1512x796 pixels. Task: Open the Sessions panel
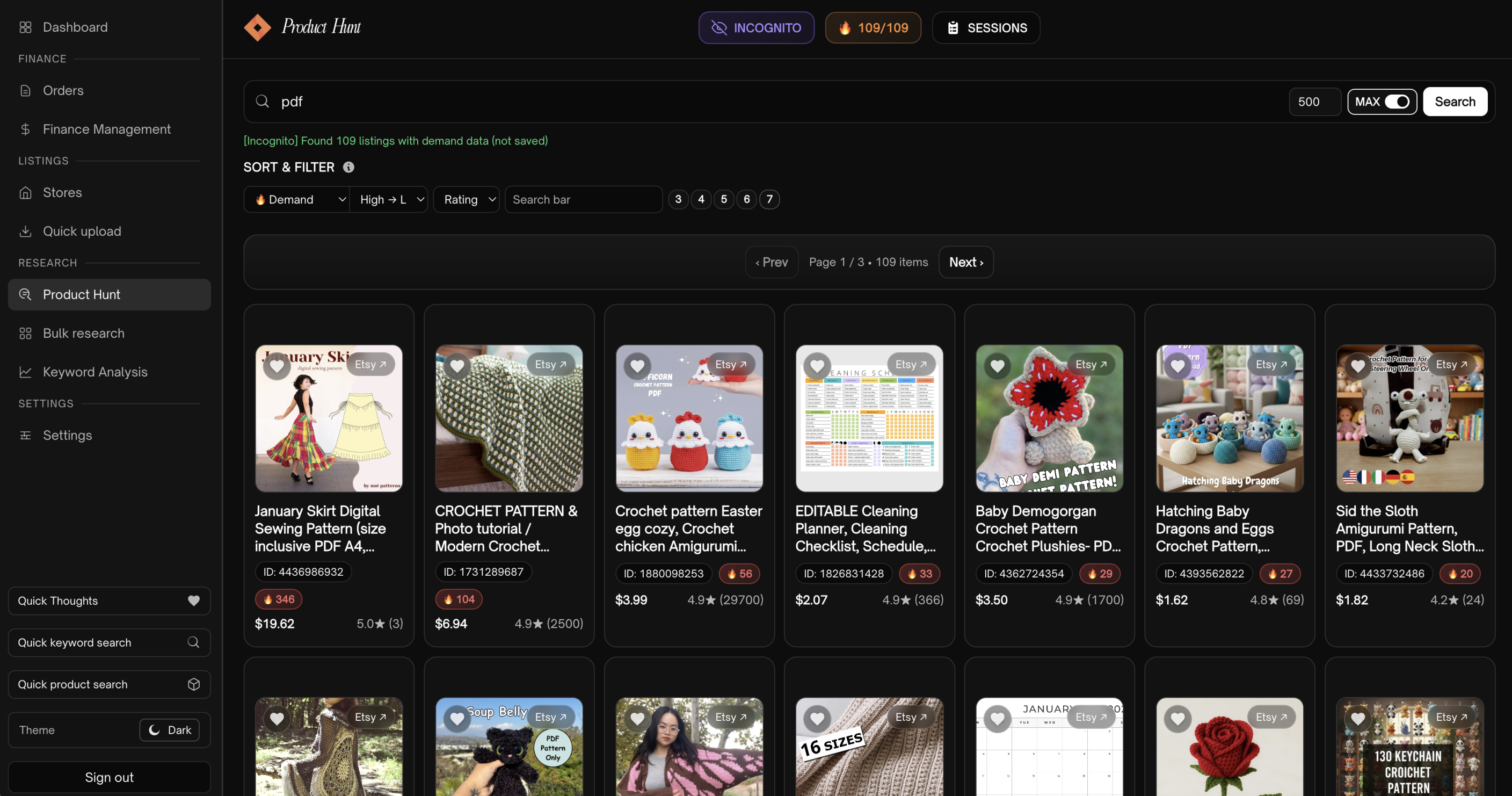pos(985,27)
